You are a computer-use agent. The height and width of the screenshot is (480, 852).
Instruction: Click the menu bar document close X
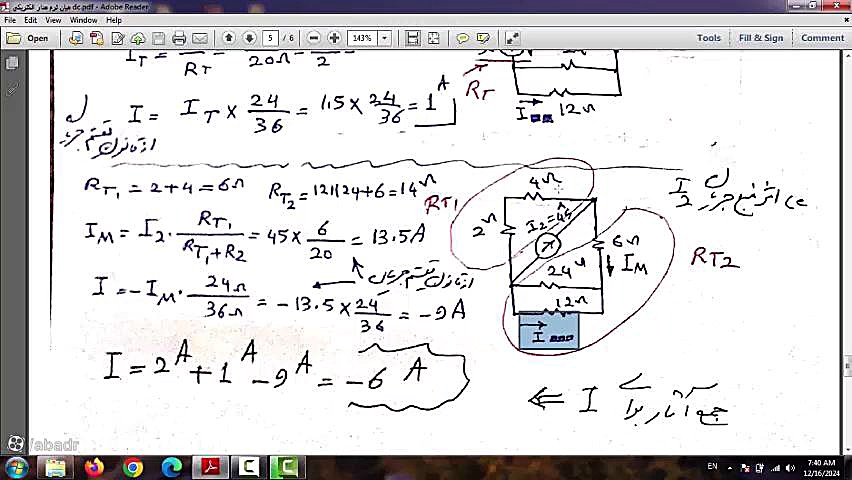tap(847, 20)
